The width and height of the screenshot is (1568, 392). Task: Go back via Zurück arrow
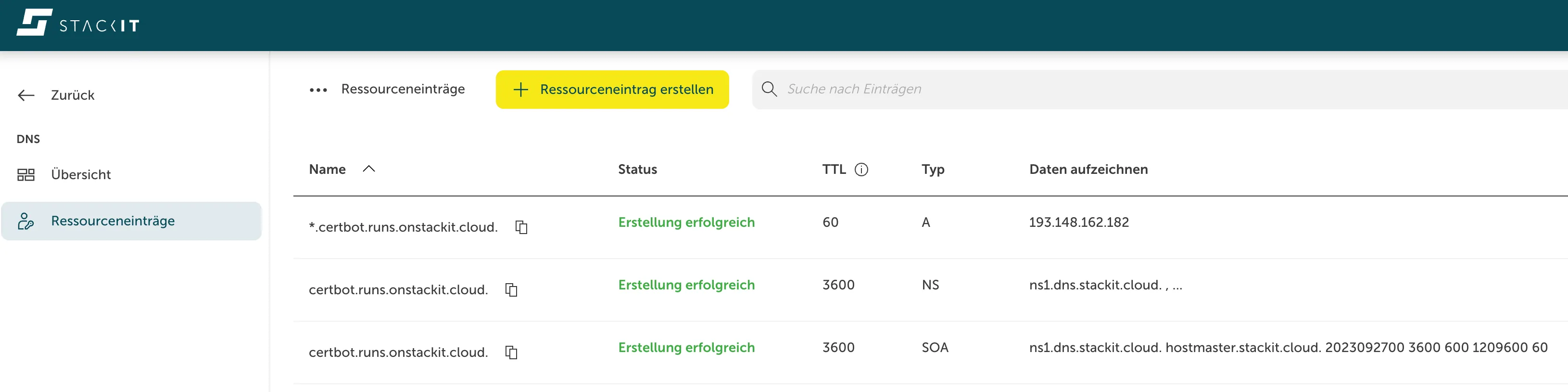(x=26, y=95)
